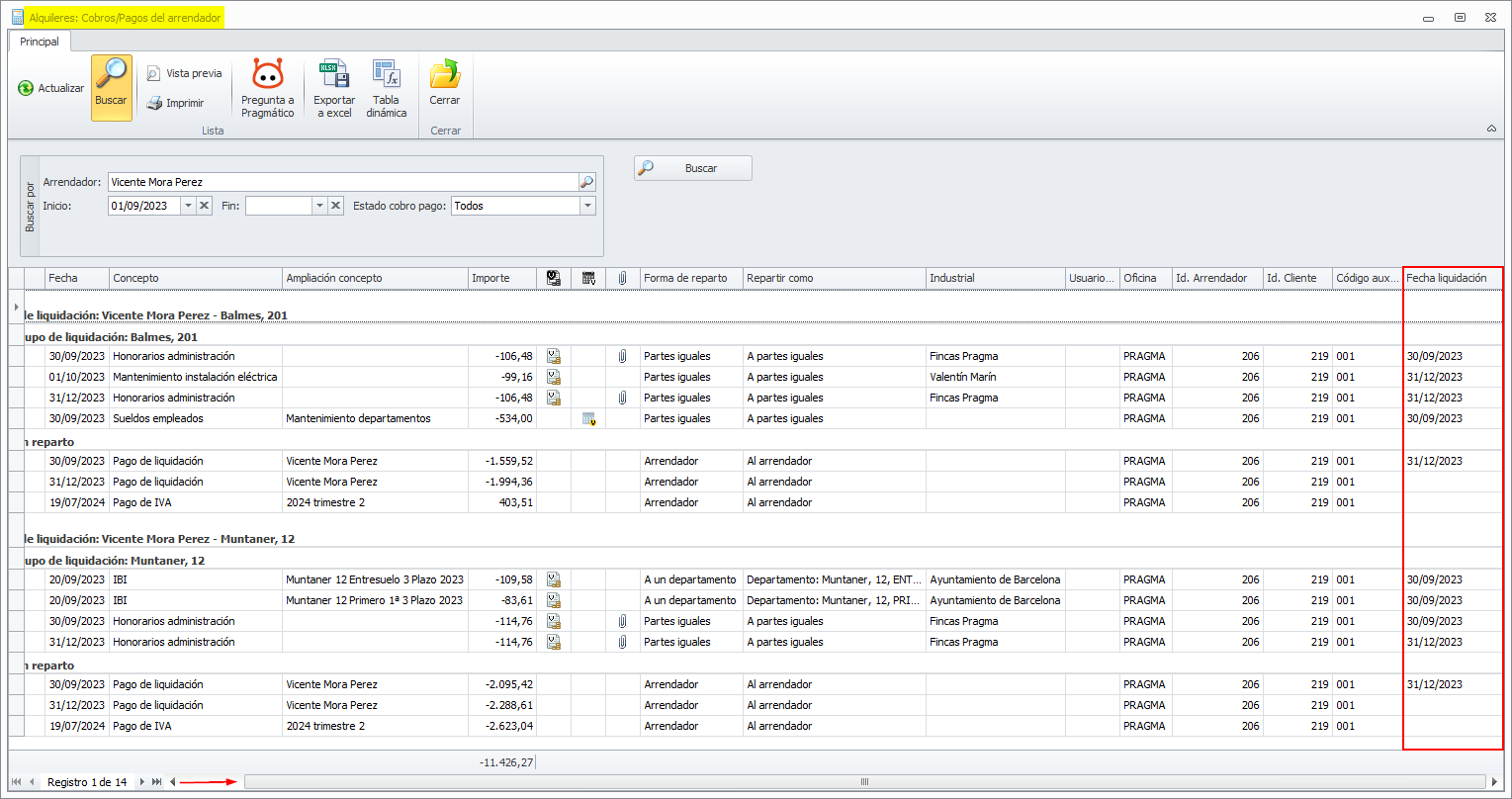
Task: Open Vista previa print preview
Action: 154,73
